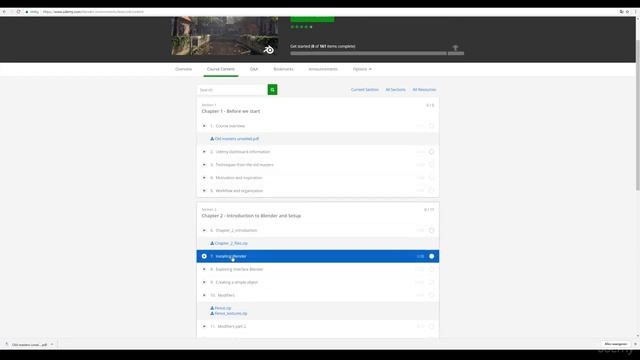Toggle completion circle for Motivation and inspiration

point(431,178)
